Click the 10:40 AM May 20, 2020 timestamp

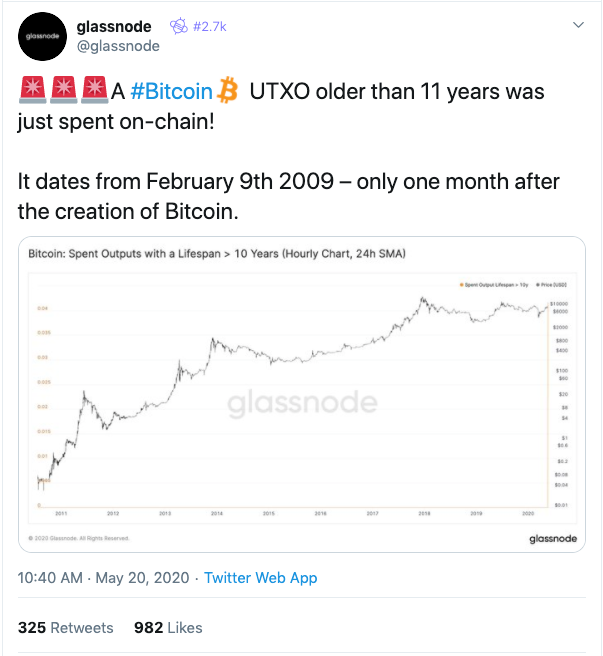(x=103, y=578)
